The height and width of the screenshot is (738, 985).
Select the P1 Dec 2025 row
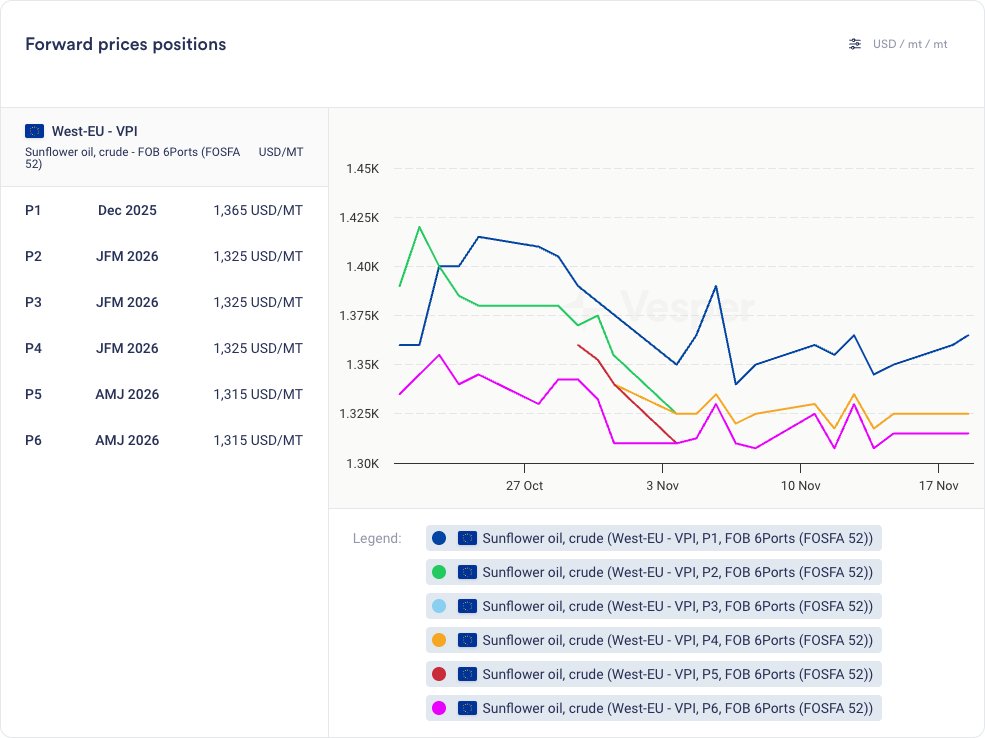tap(164, 210)
